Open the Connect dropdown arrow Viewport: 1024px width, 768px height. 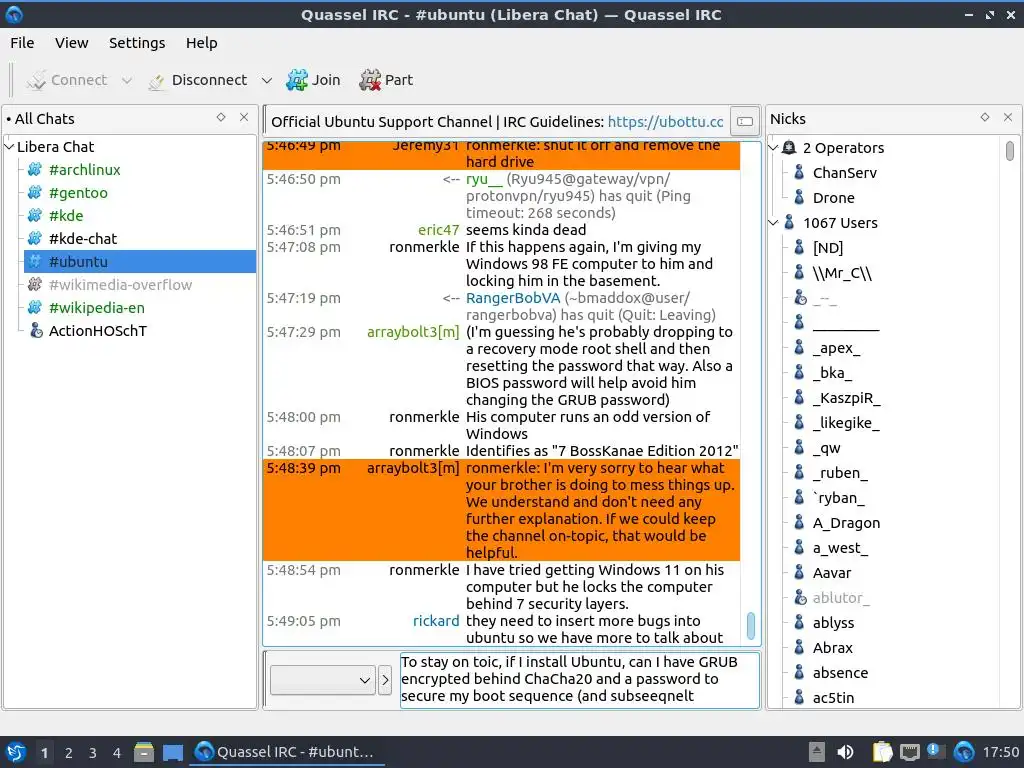127,80
